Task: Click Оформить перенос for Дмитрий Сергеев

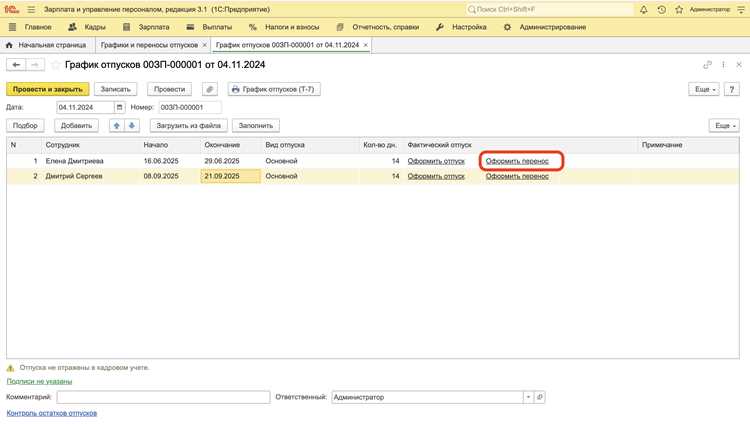Action: pyautogui.click(x=517, y=176)
